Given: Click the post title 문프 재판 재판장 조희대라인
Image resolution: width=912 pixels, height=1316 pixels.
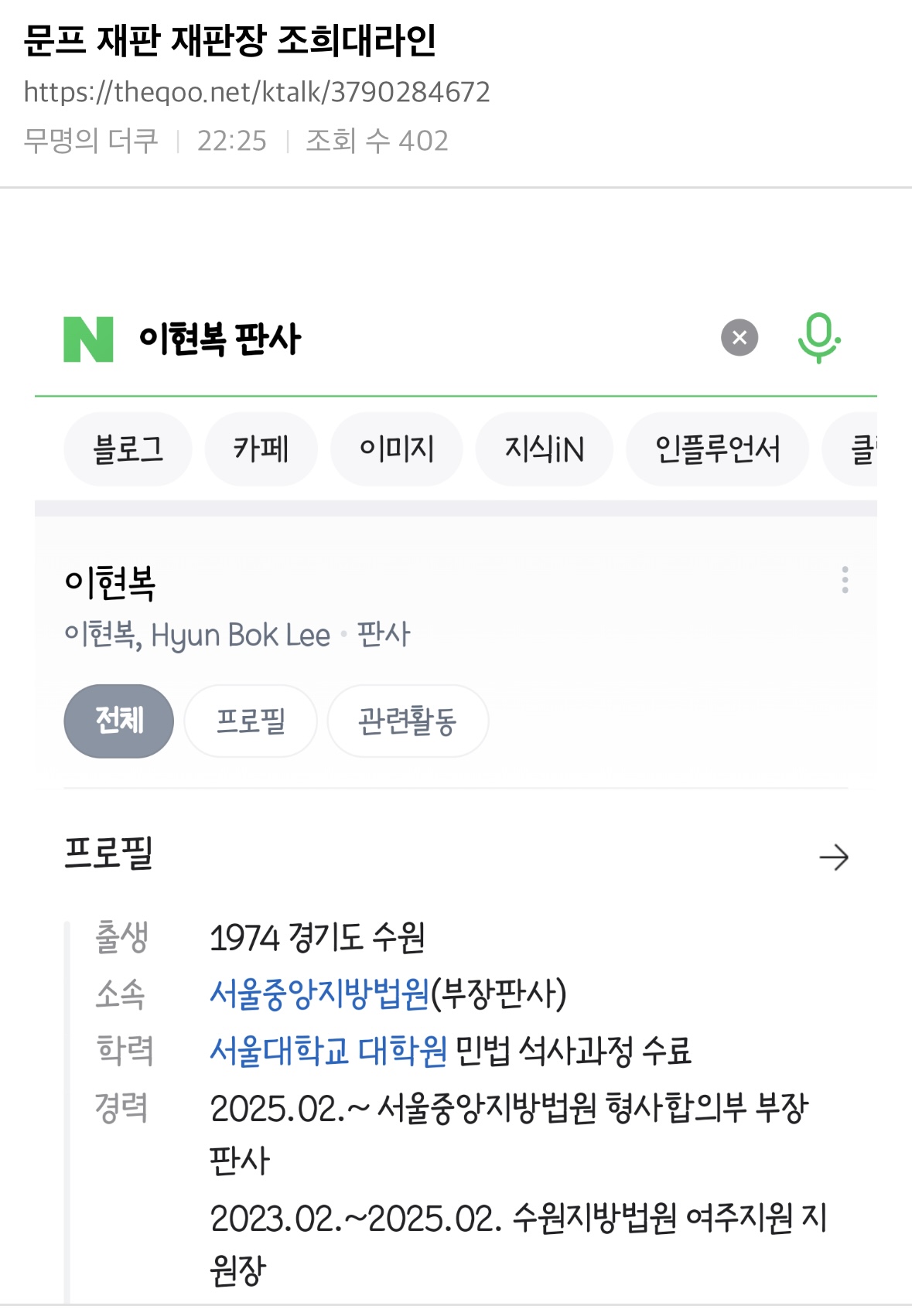Looking at the screenshot, I should (230, 40).
